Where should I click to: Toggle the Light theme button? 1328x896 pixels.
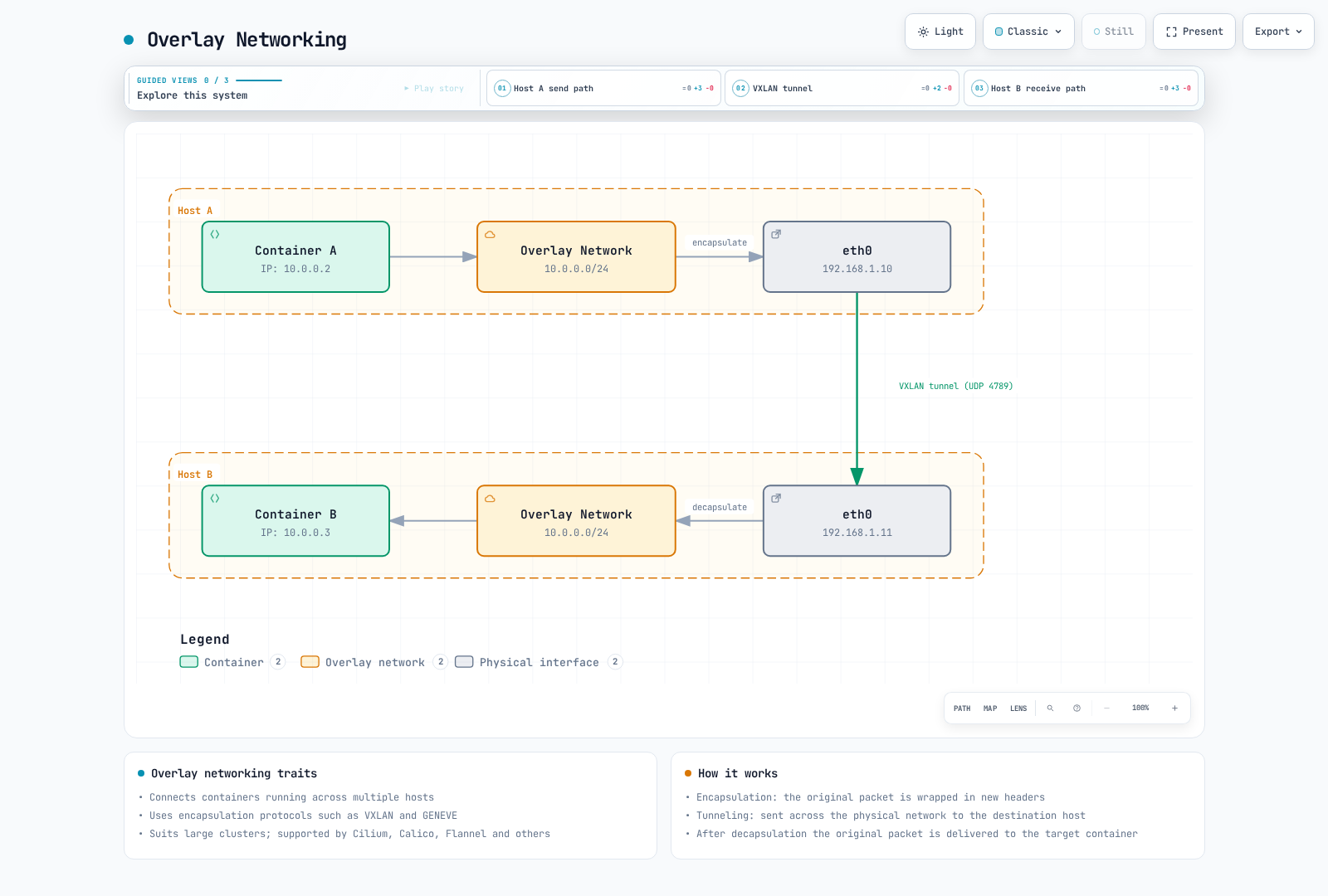pyautogui.click(x=940, y=32)
